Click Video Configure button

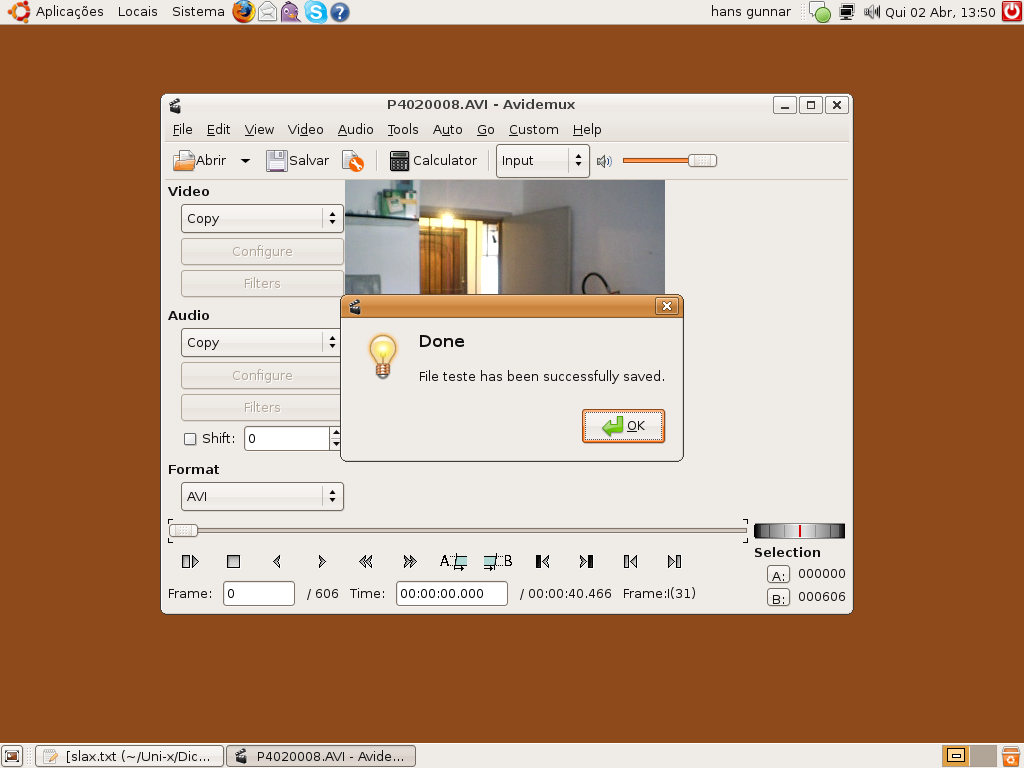[262, 251]
